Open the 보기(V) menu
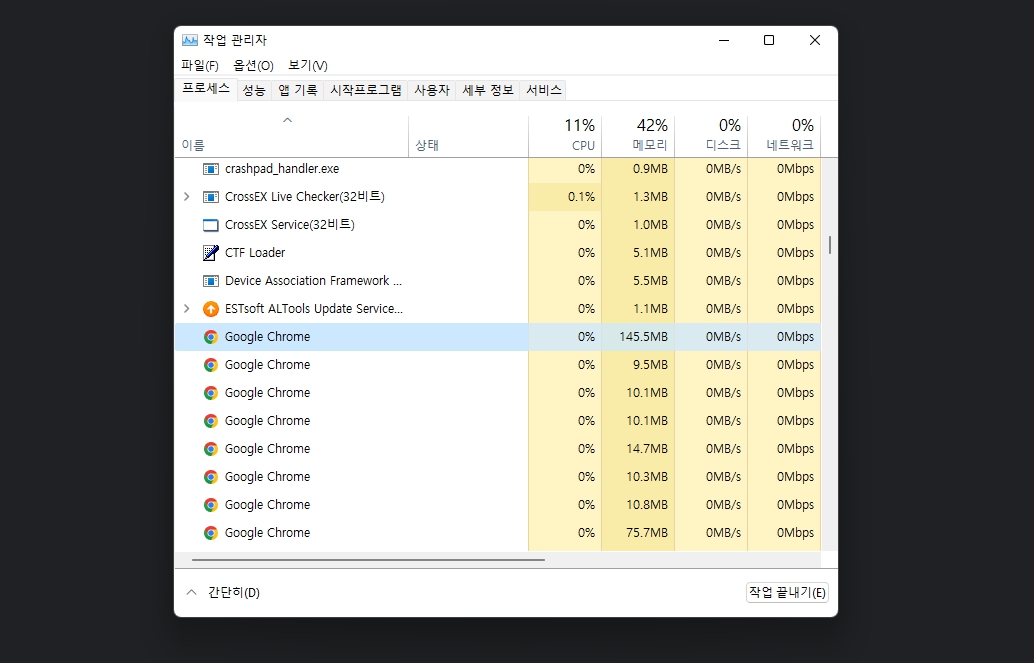Screen dimensions: 1034x663 308,65
